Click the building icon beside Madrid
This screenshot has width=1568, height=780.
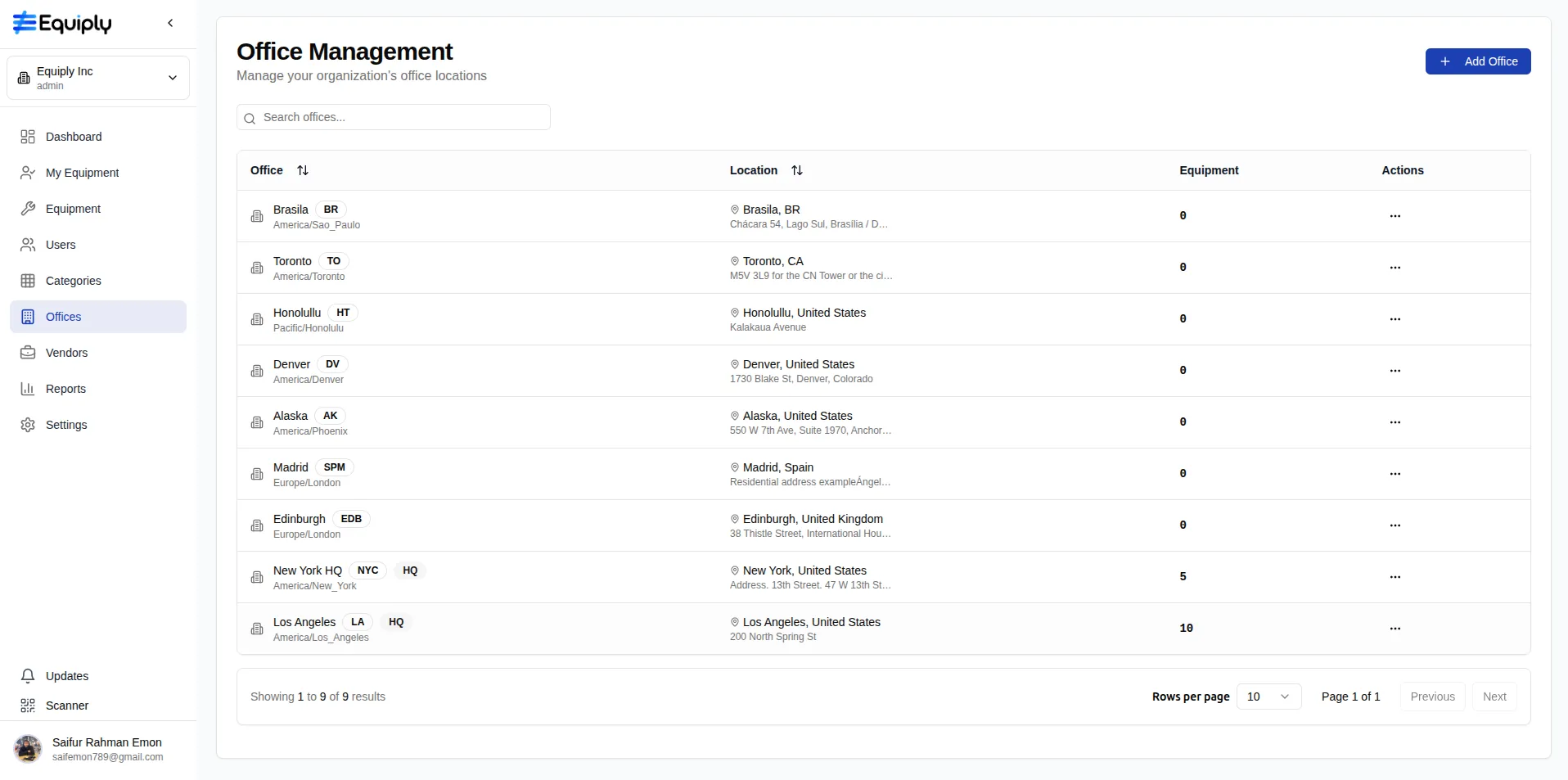[257, 474]
